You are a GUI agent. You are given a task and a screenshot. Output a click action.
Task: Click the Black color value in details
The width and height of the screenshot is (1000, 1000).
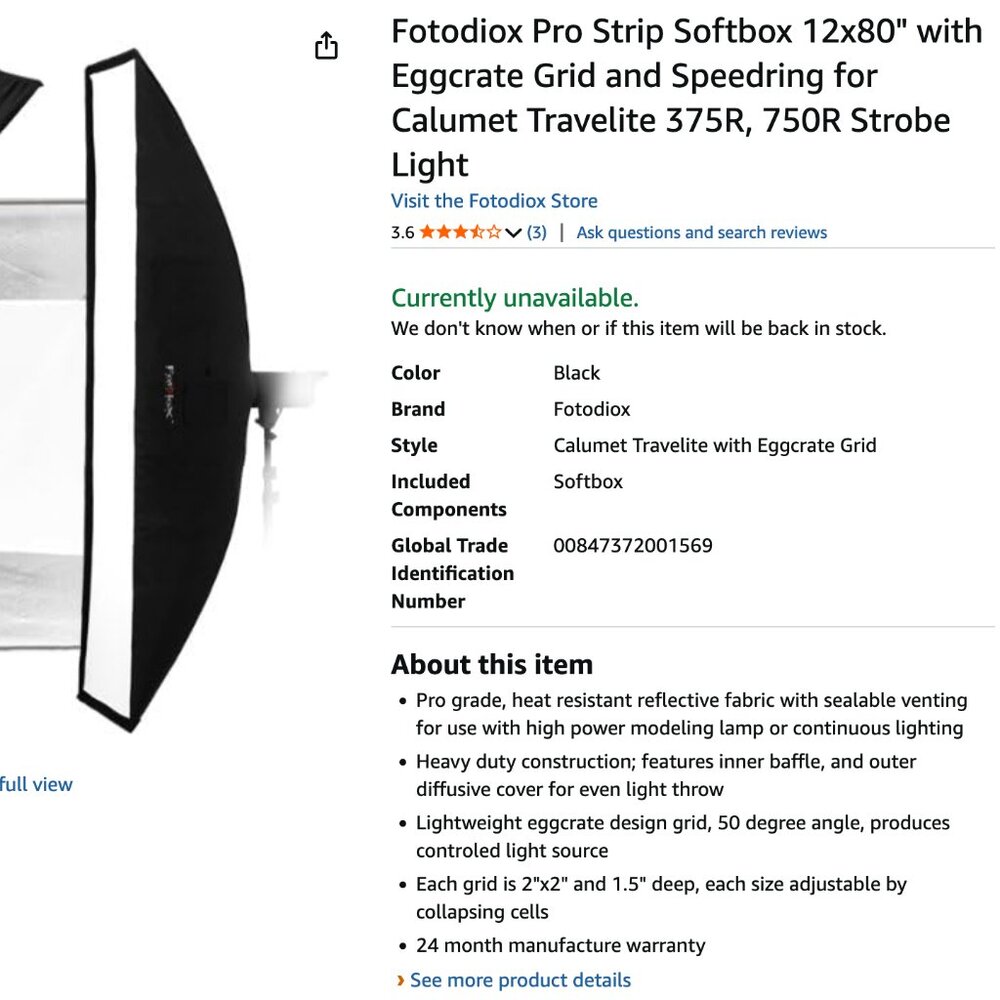[576, 373]
